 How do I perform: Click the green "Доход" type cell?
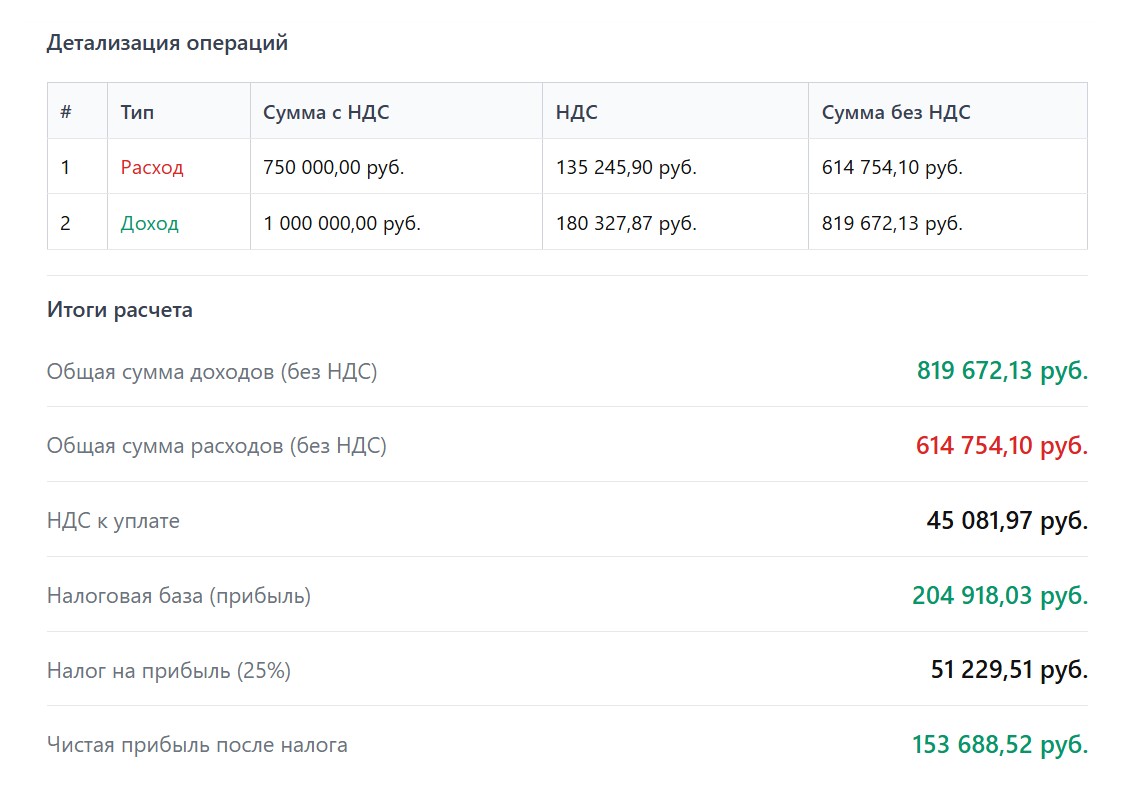point(149,223)
